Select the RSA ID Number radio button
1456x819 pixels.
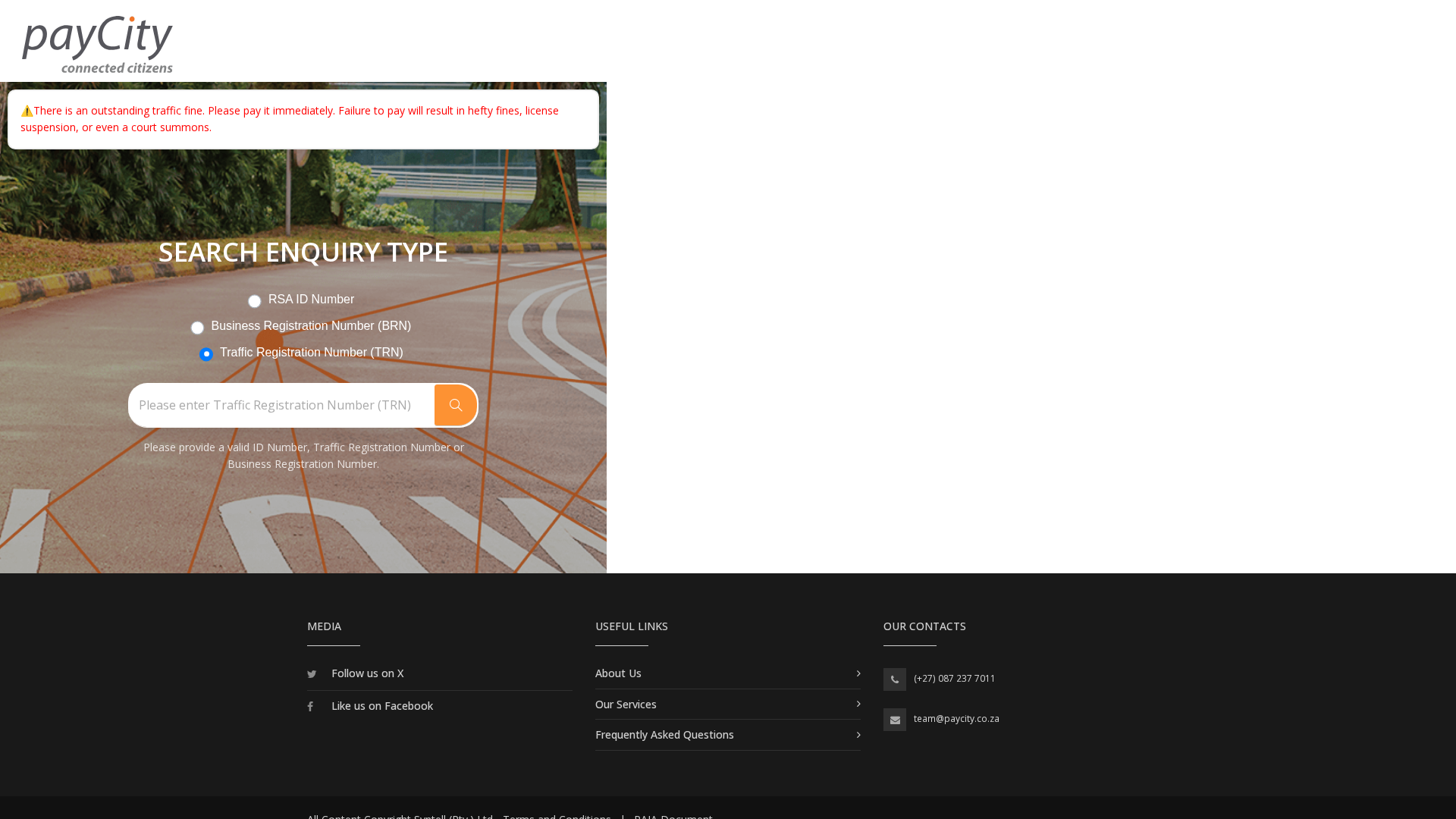tap(254, 301)
